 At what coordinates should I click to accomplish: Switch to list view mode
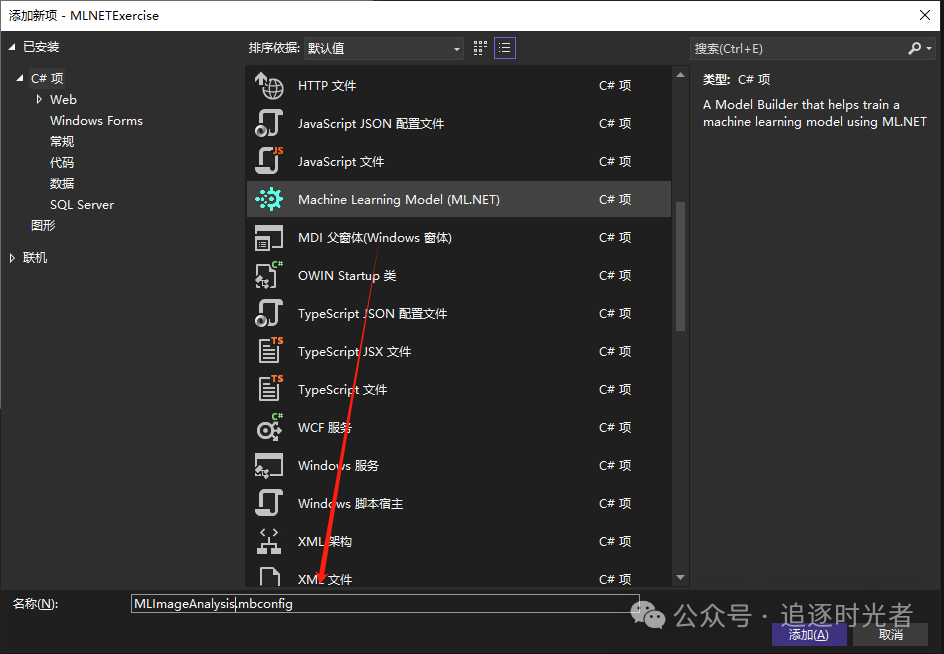[x=505, y=48]
